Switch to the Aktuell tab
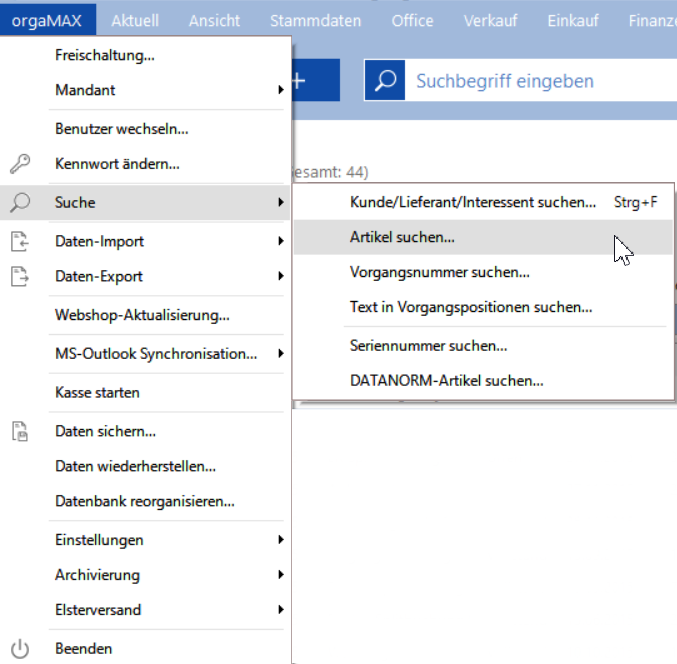 [x=135, y=20]
